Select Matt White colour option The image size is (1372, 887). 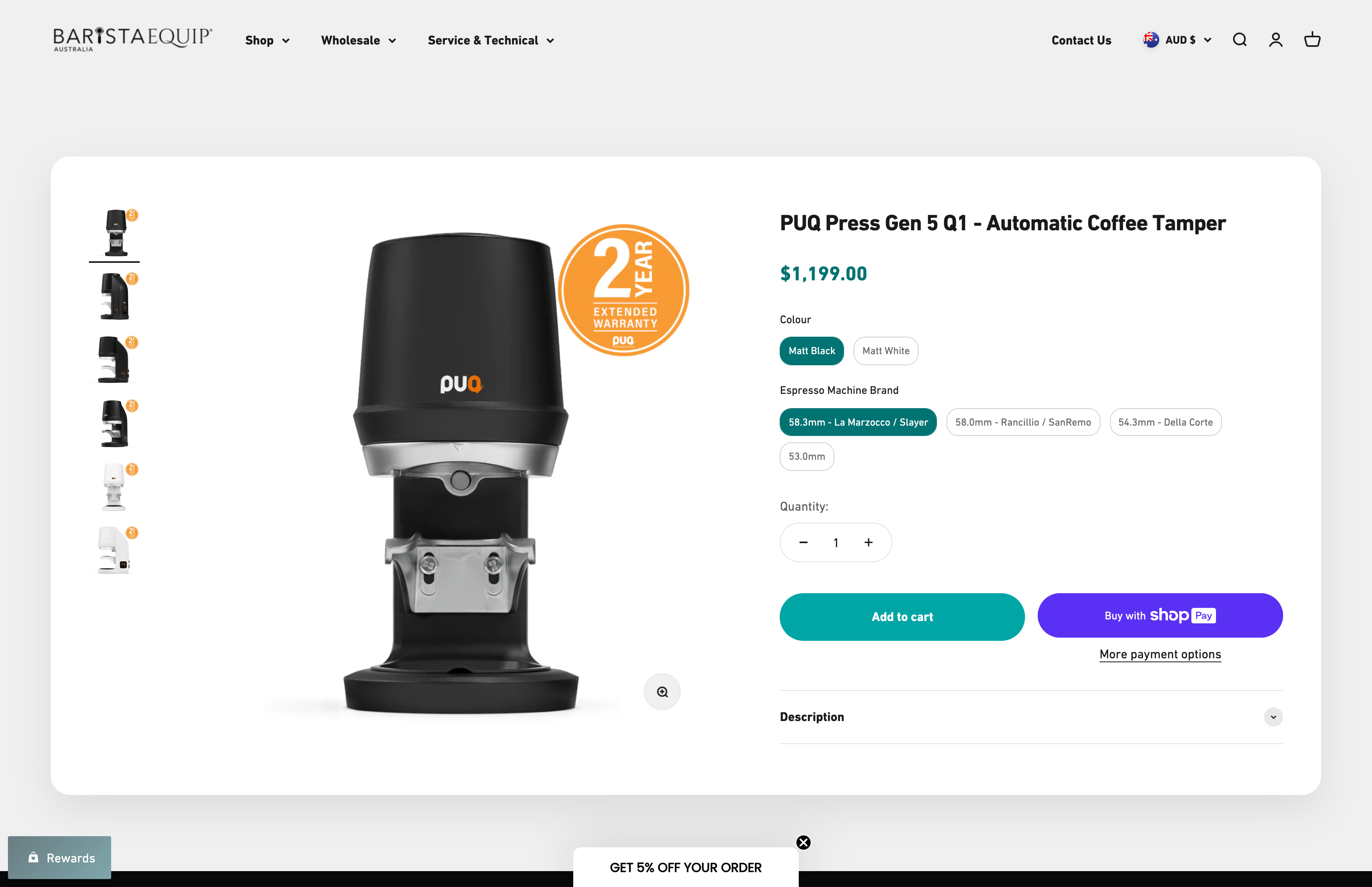[886, 351]
